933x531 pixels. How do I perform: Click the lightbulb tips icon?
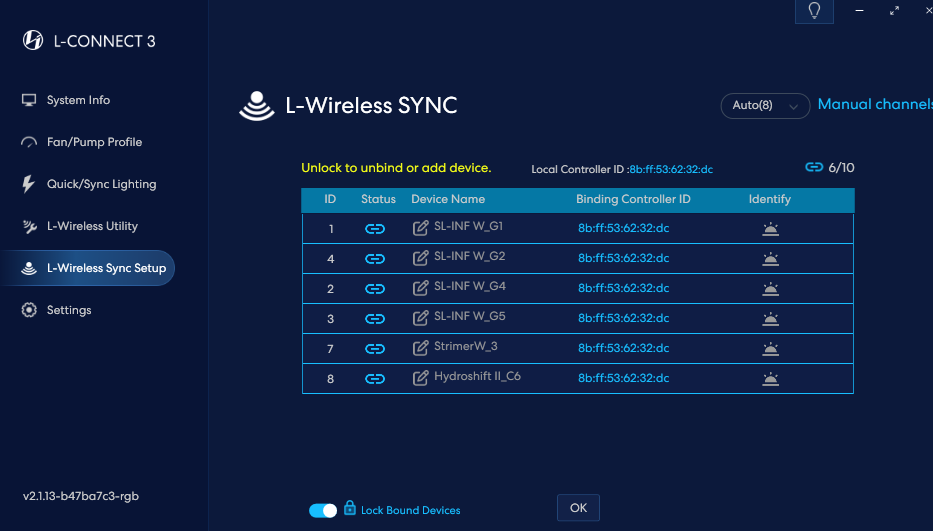(x=814, y=11)
